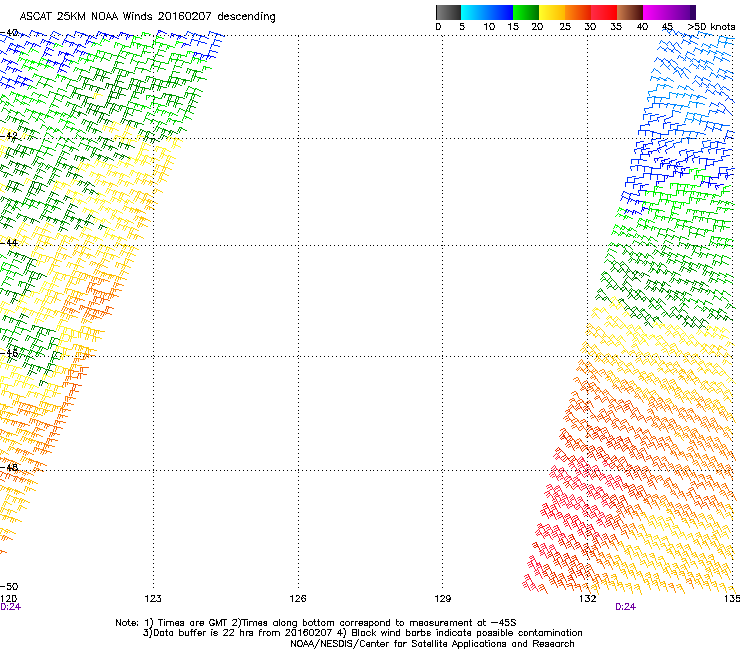Click the '>50 knots' legend label
The height and width of the screenshot is (650, 740).
[x=712, y=27]
